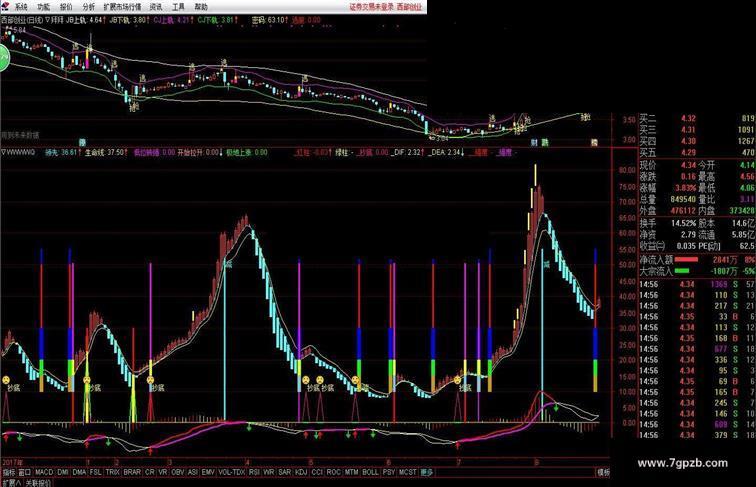The height and width of the screenshot is (487, 756).
Task: Click the 密码 63.10 indicator value
Action: 268,20
